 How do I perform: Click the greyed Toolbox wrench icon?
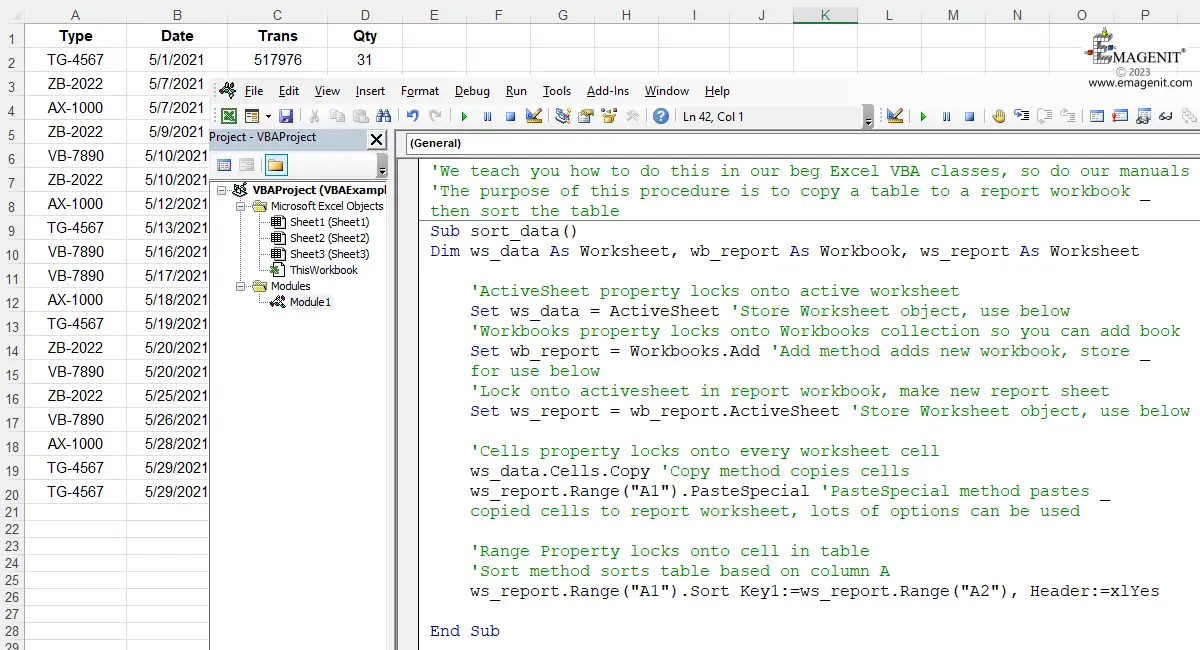coord(632,116)
